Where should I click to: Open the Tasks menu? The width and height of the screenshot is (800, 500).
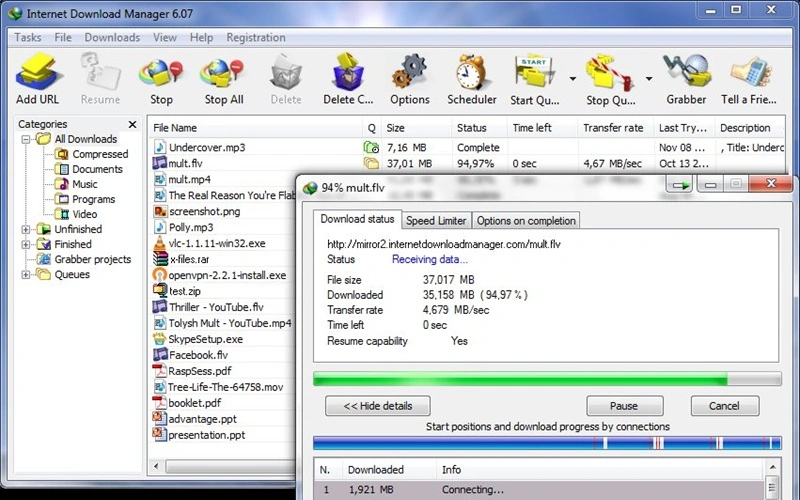coord(28,37)
